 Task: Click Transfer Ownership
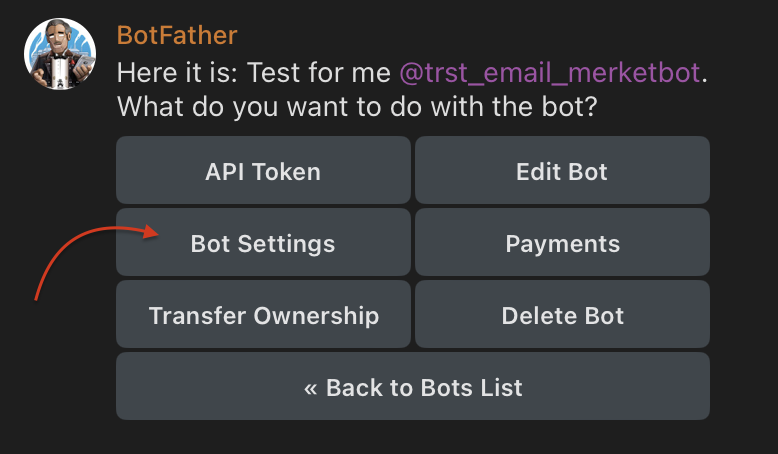pos(263,316)
